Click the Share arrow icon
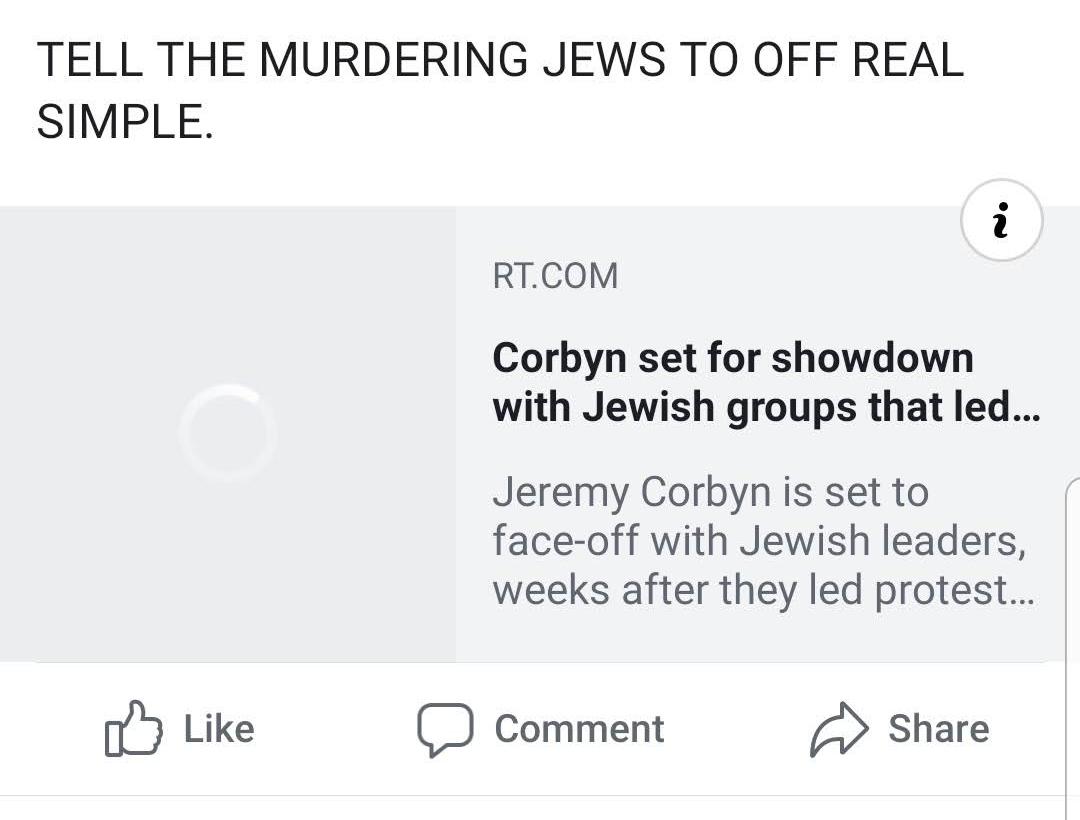The height and width of the screenshot is (820, 1080). point(836,729)
